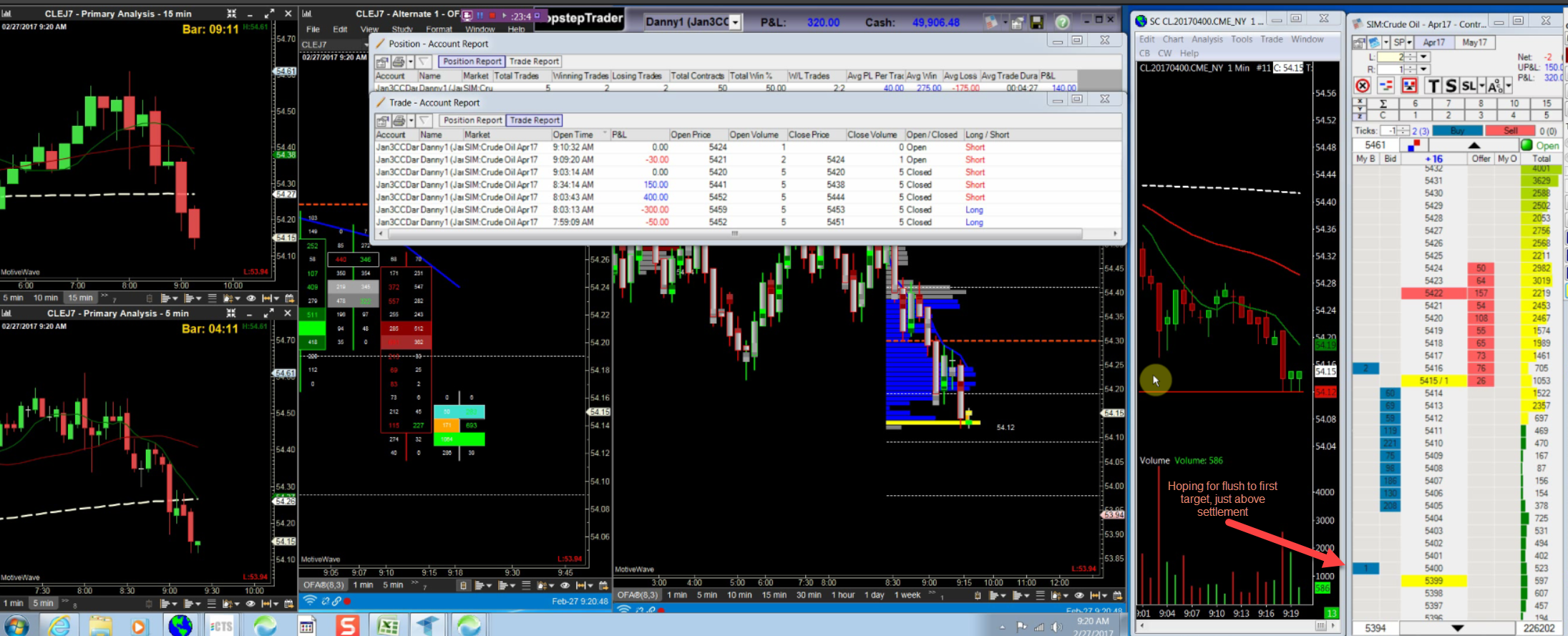Open the Analysis menu in the SC chart window
This screenshot has width=1568, height=636.
pos(1207,39)
